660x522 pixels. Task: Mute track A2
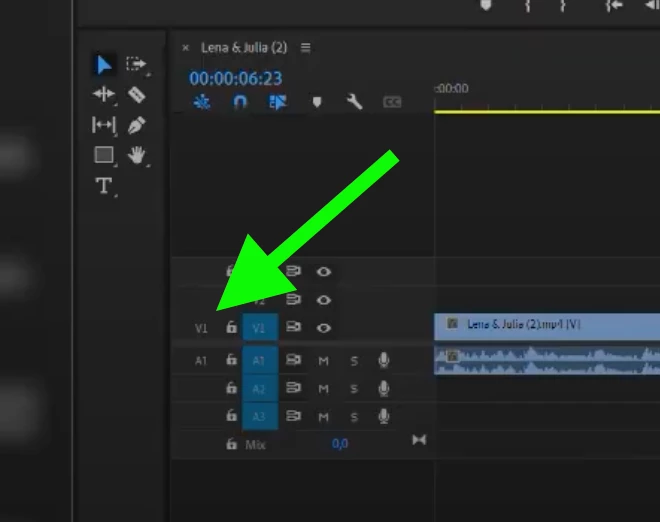[323, 389]
